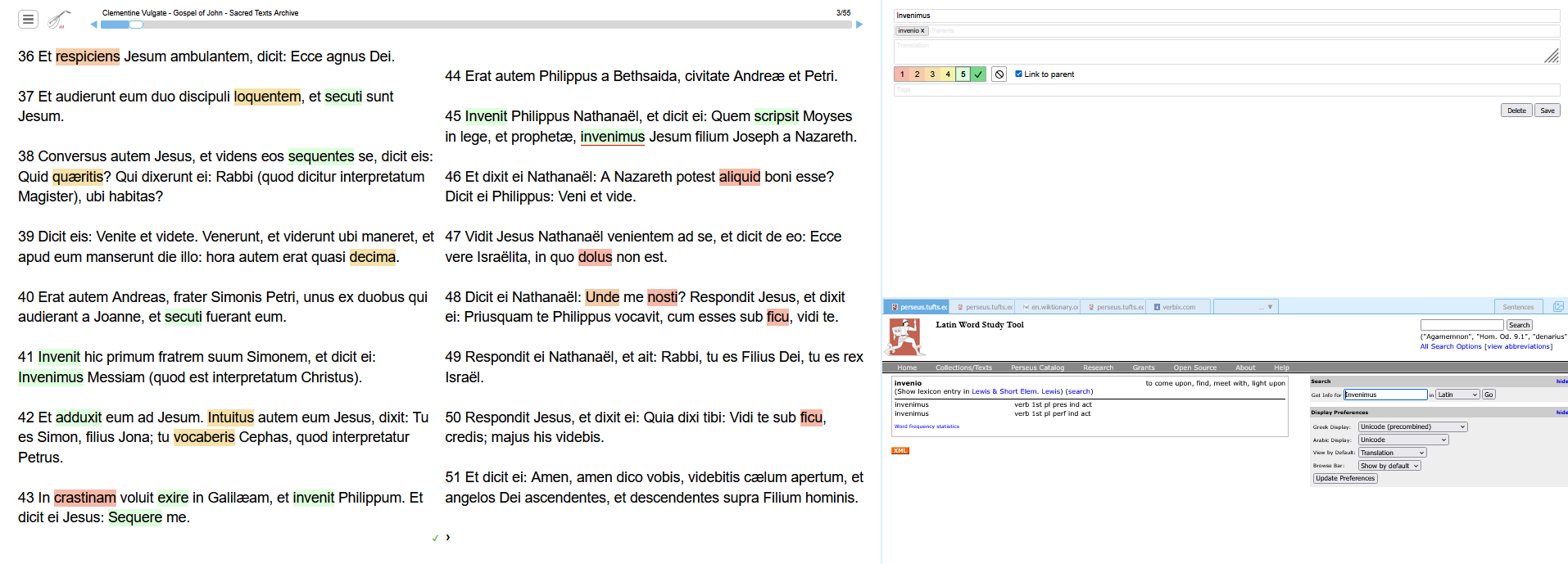The width and height of the screenshot is (1568, 564).
Task: Switch to first perseus.tufts.edu dictionary tab
Action: [x=917, y=307]
